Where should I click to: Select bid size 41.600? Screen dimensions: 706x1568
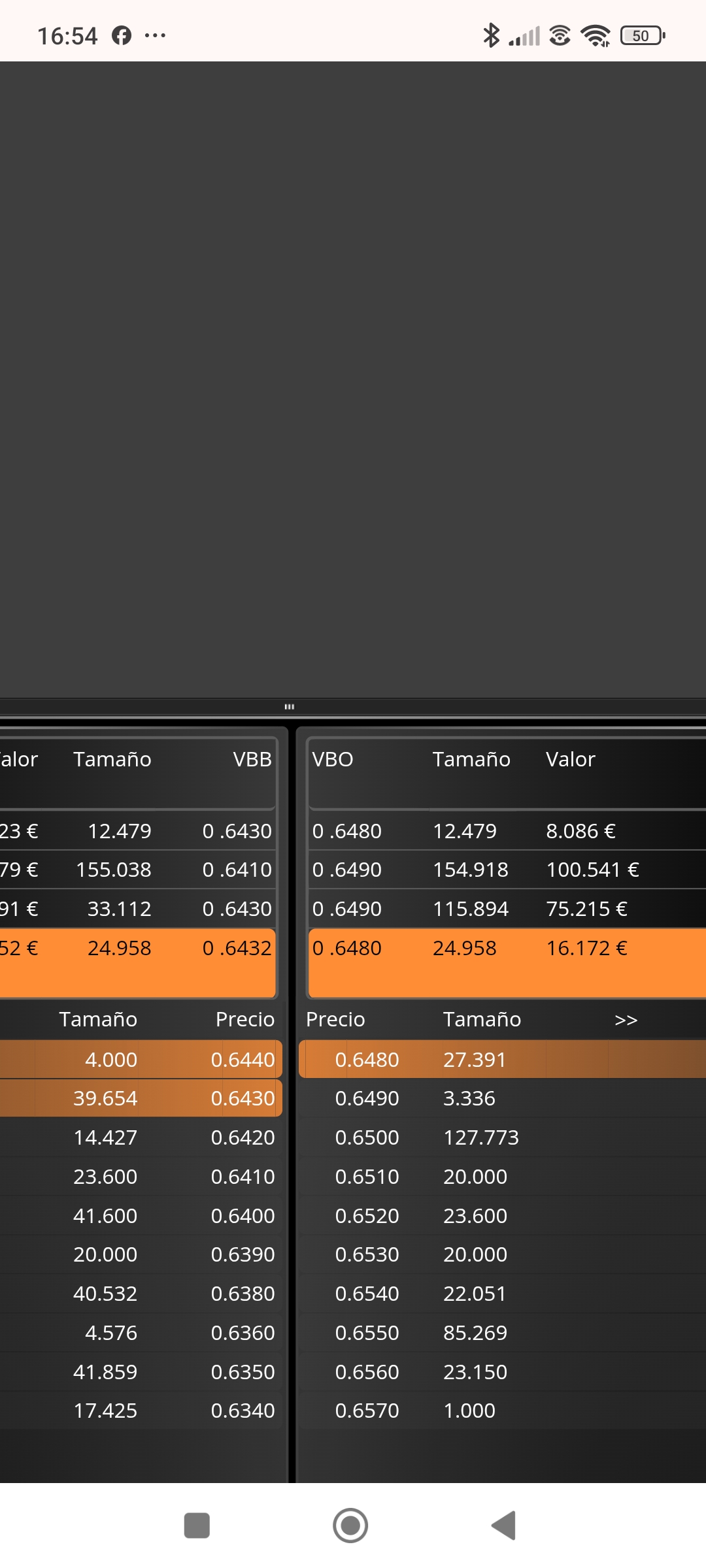pyautogui.click(x=105, y=1216)
